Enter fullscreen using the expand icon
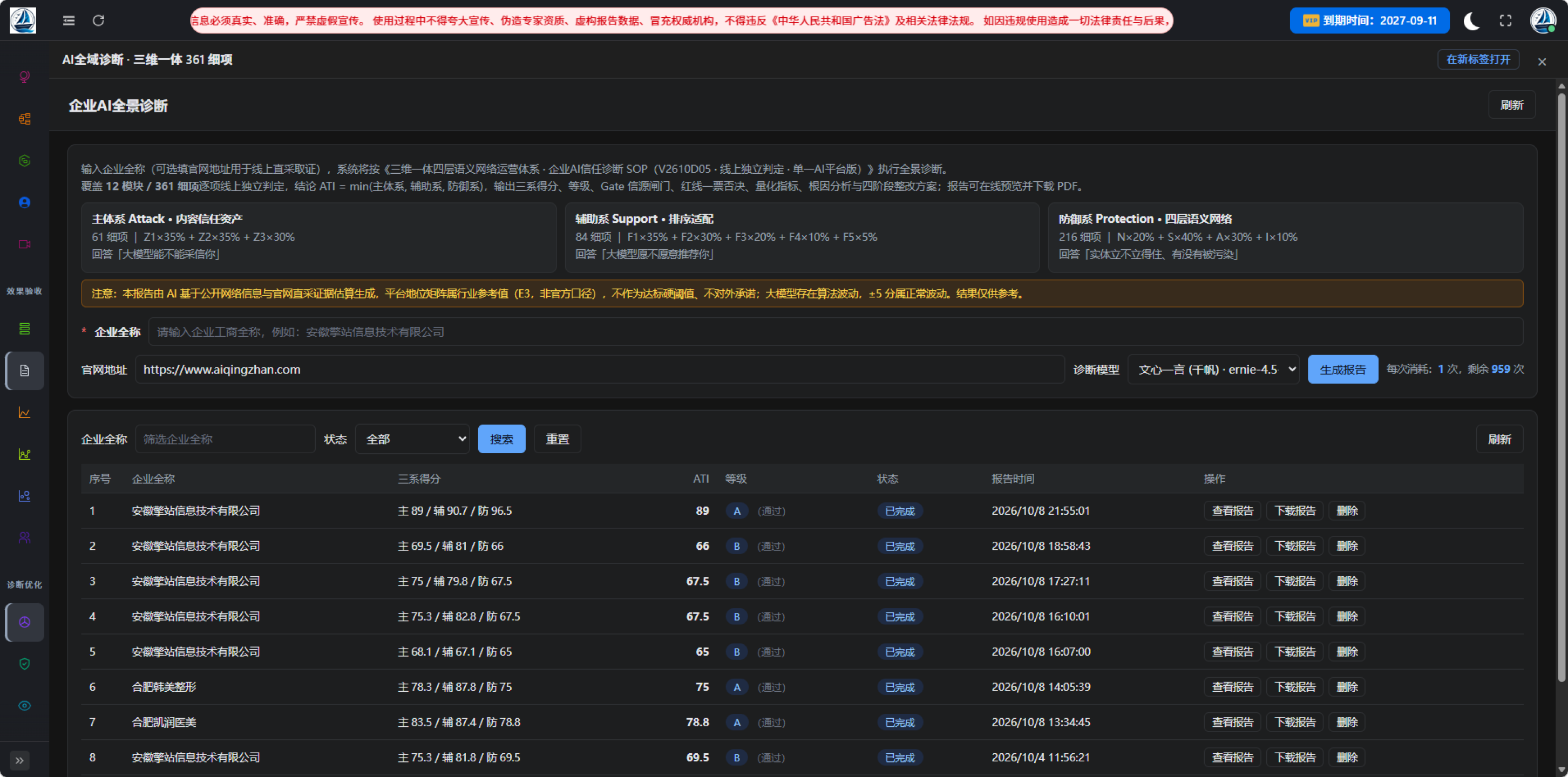 click(1505, 21)
